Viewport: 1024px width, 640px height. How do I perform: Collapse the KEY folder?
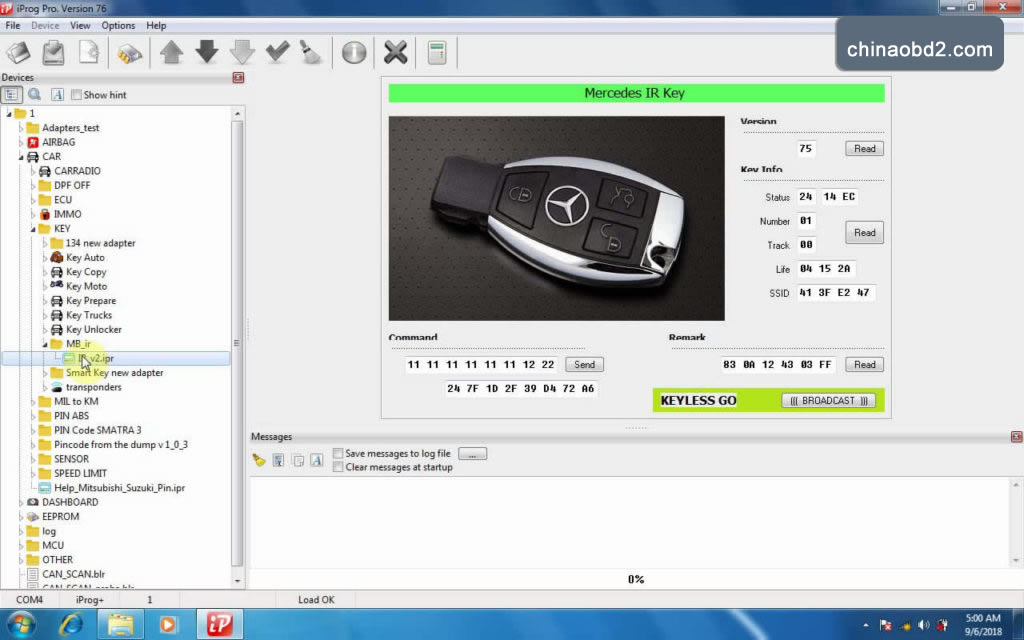point(33,229)
